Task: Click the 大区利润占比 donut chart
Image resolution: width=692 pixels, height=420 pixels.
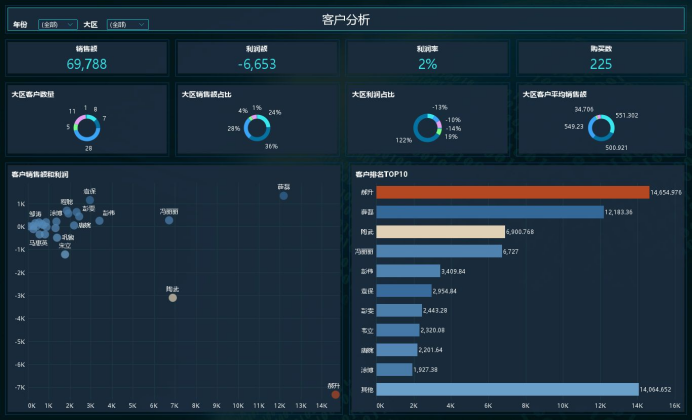Action: click(428, 127)
